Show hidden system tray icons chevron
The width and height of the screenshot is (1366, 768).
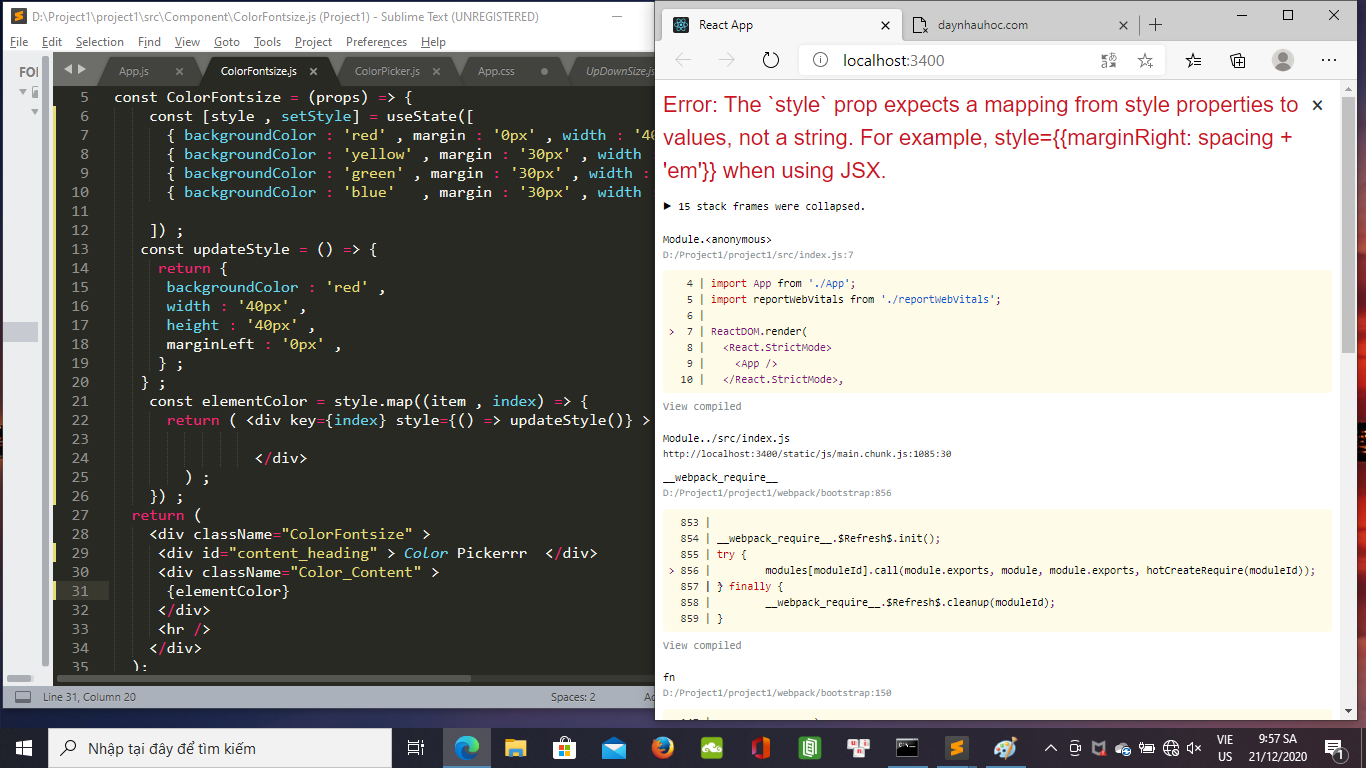point(1050,748)
